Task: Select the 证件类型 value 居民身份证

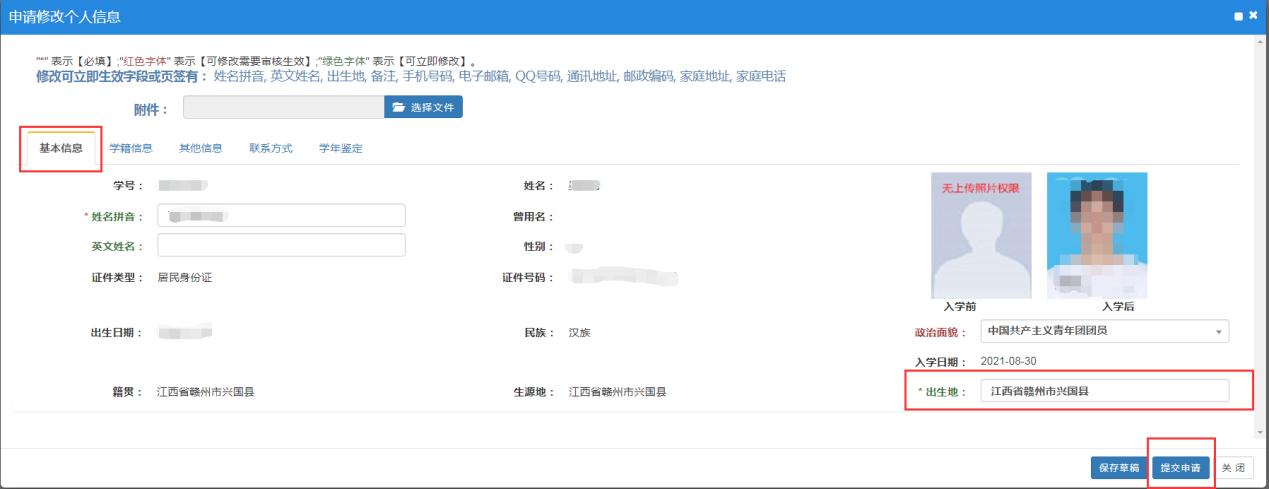Action: pyautogui.click(x=184, y=278)
